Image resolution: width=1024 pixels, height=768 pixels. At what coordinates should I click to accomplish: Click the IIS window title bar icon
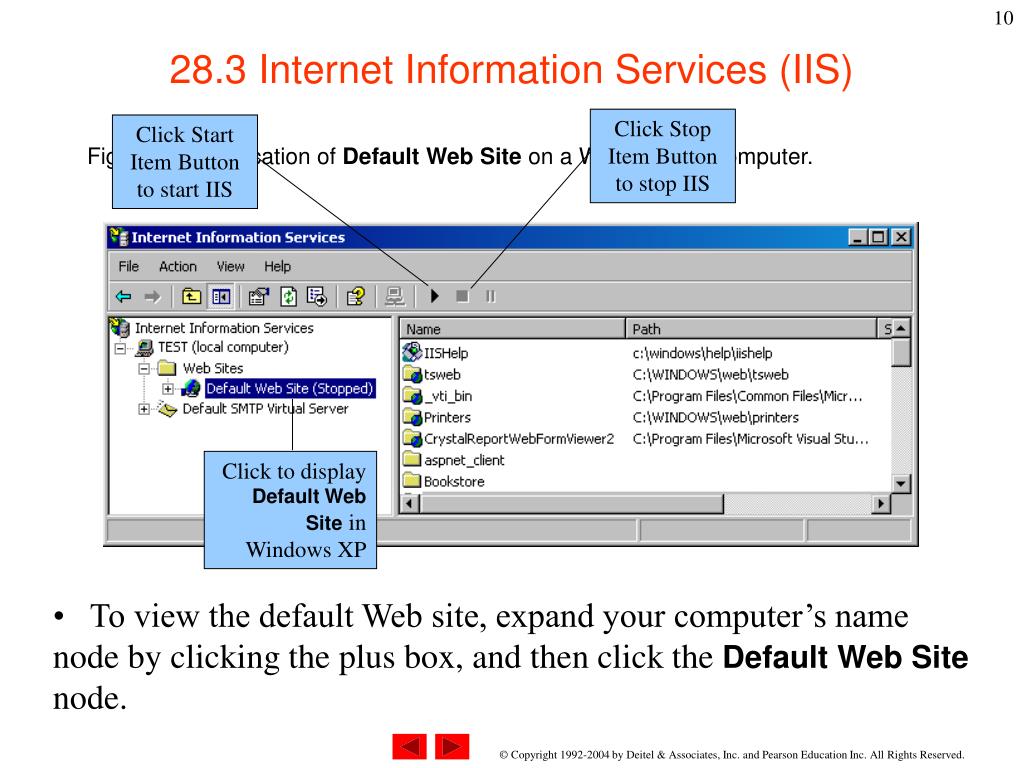pos(118,237)
